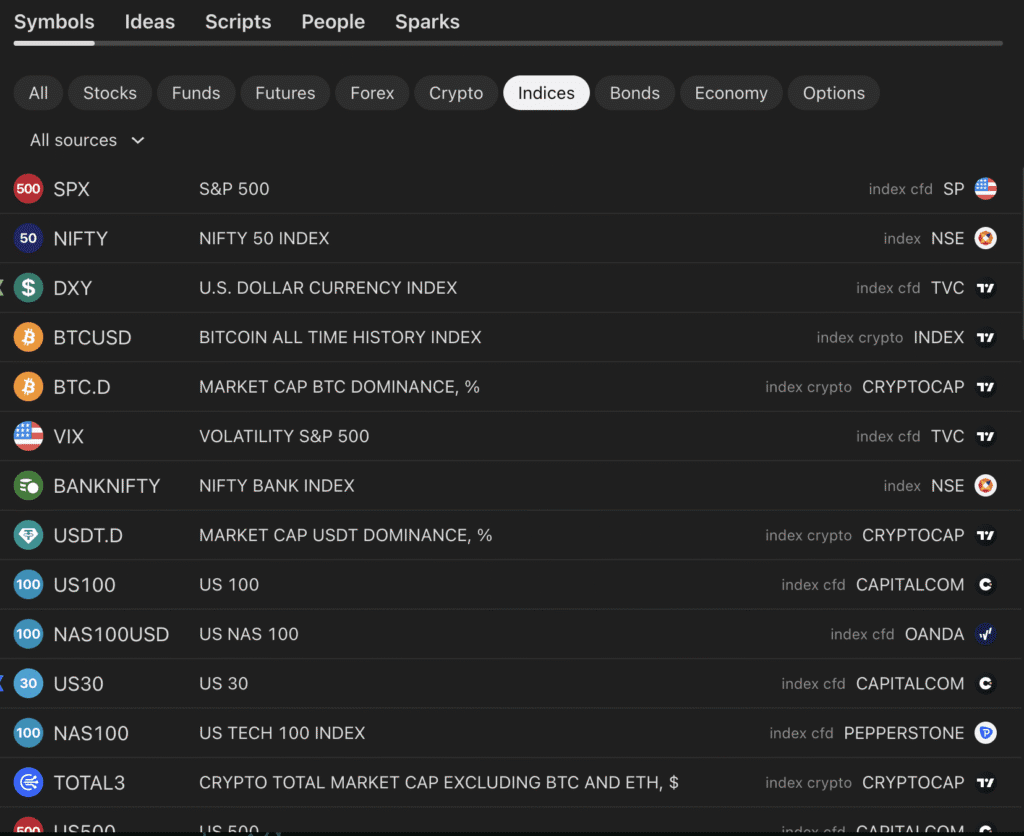
Task: Open the Sparks tab
Action: tap(427, 22)
